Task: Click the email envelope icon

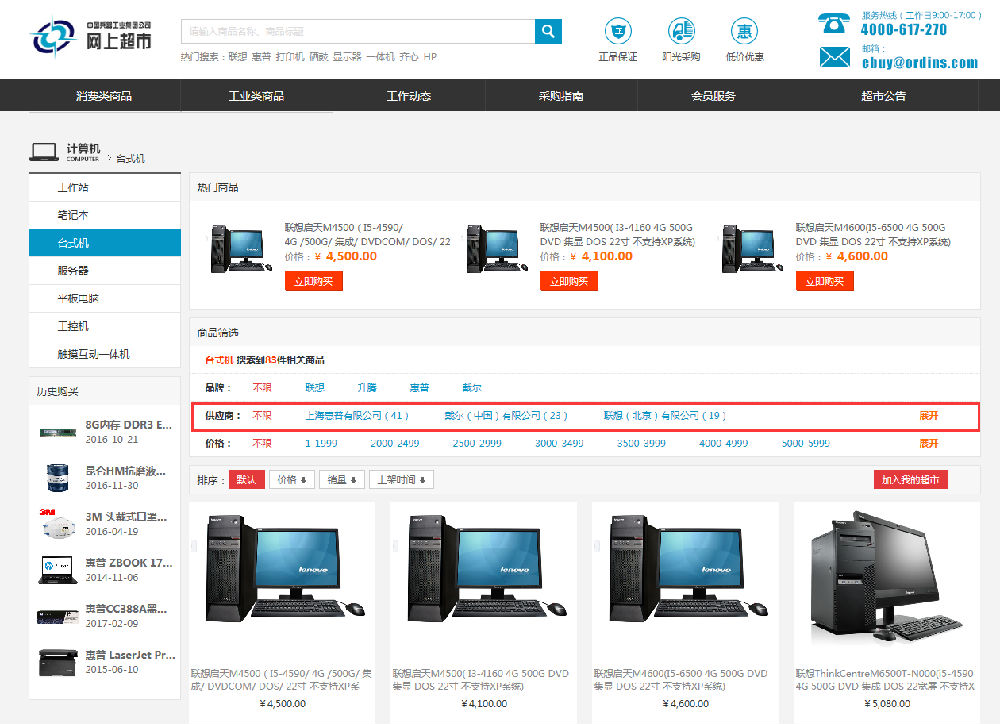Action: 834,57
